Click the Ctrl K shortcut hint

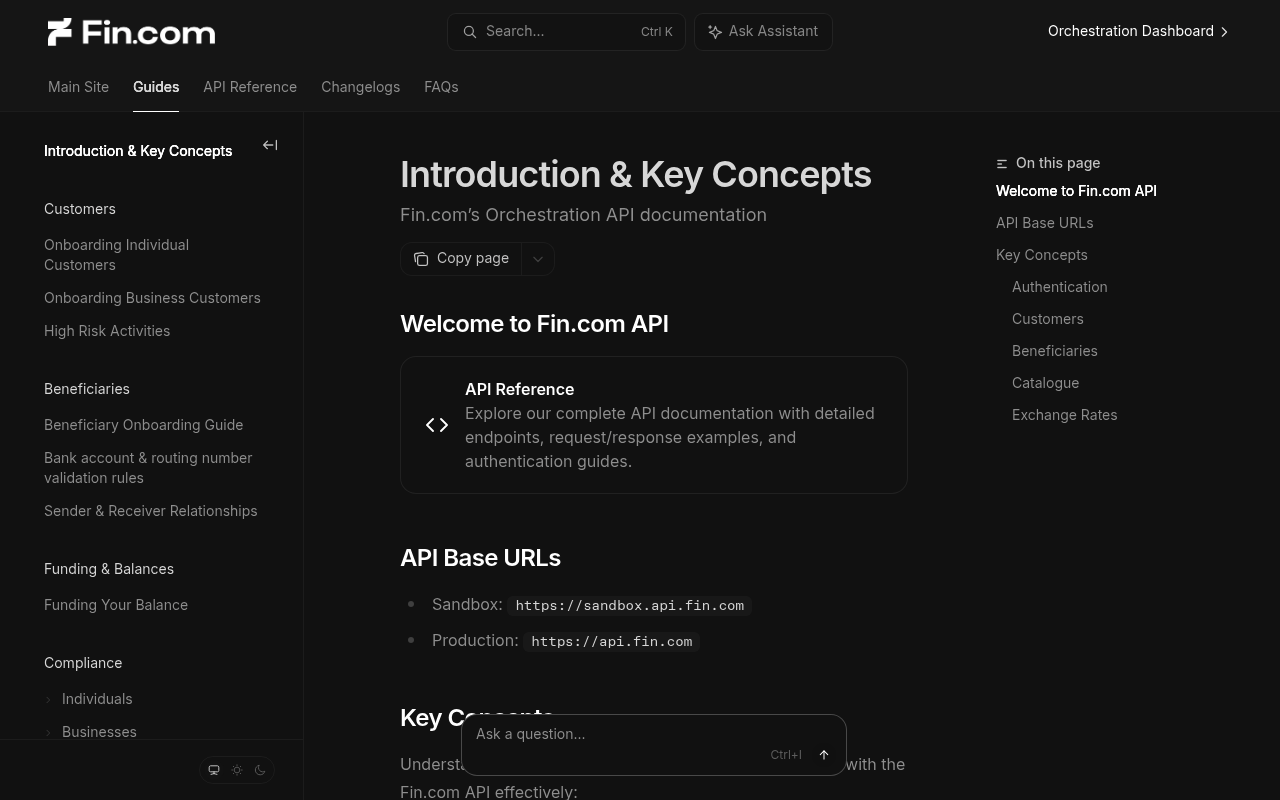(x=657, y=32)
